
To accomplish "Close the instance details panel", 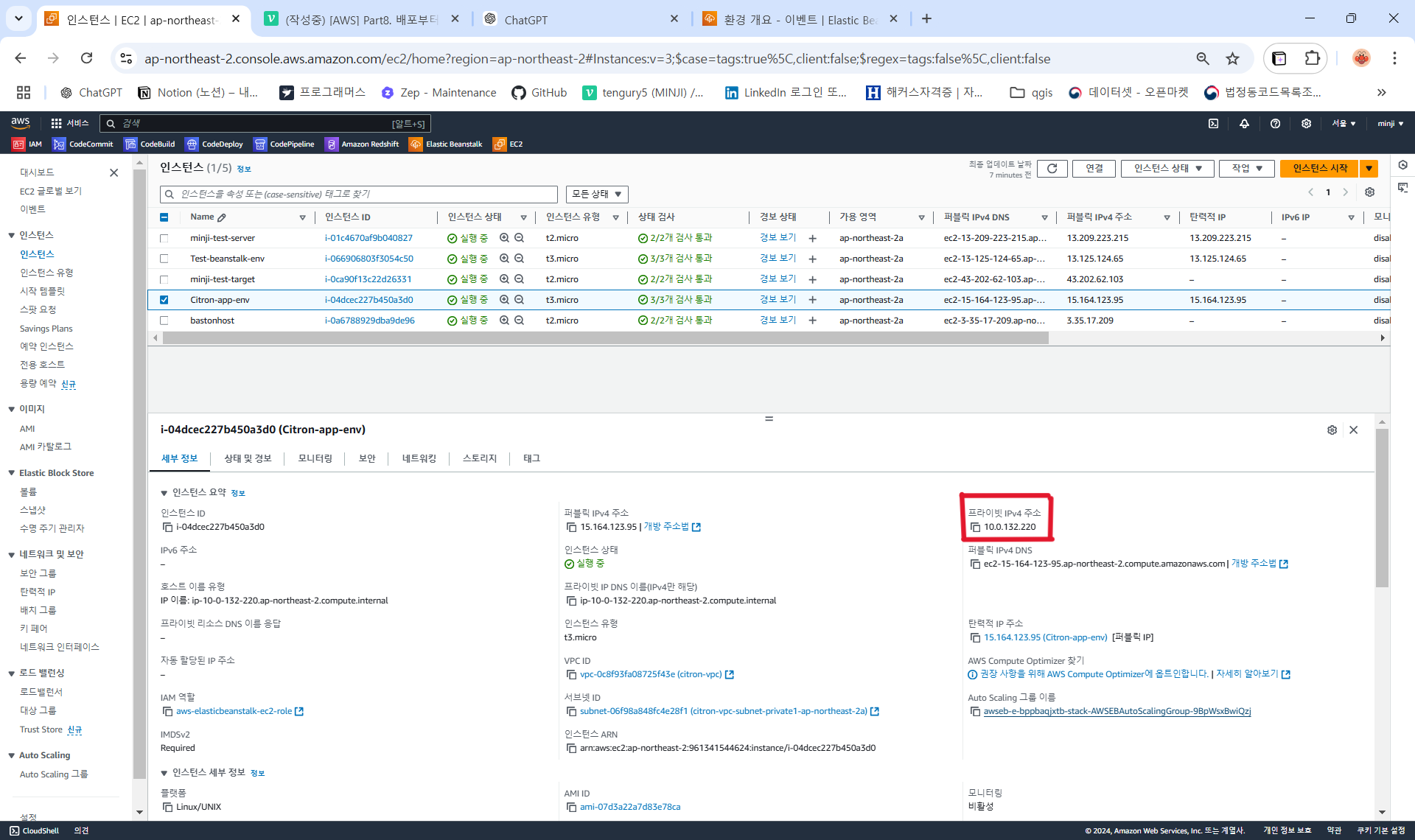I will [x=1353, y=430].
